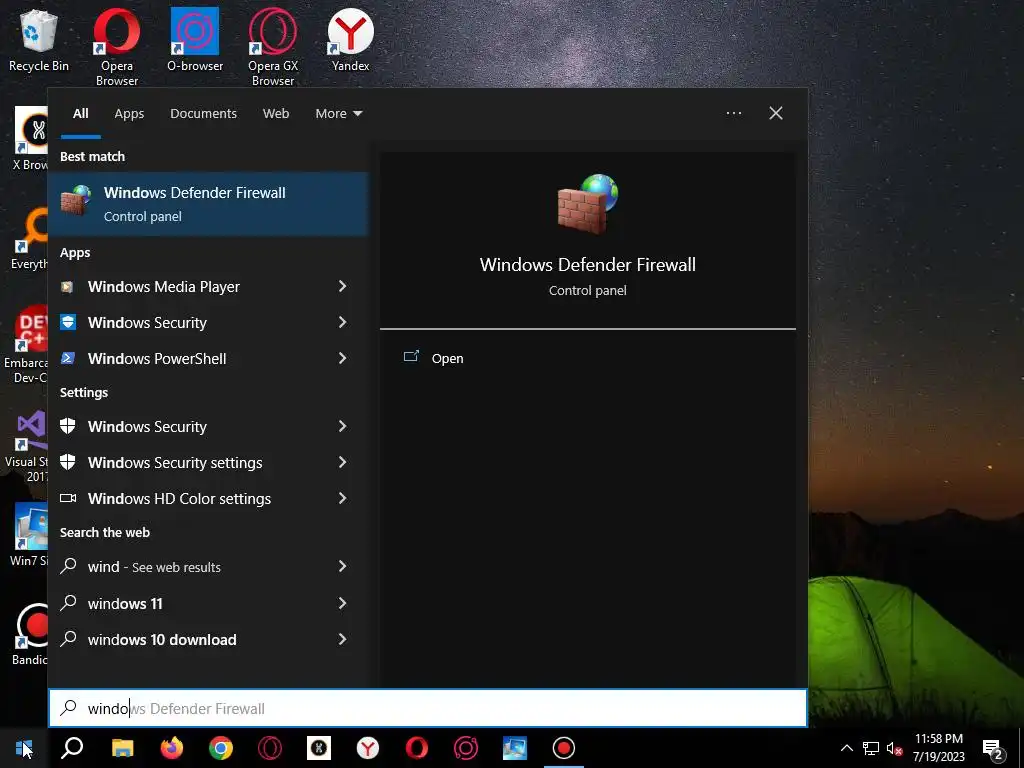The image size is (1024, 768).
Task: Launch Yandex browser from the taskbar
Action: pos(368,748)
